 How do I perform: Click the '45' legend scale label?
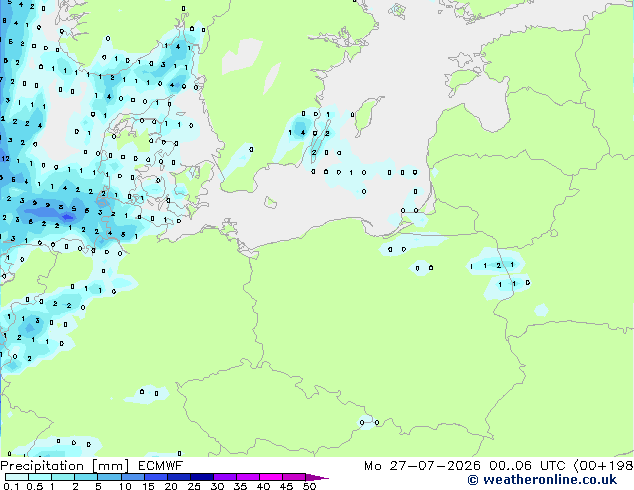click(286, 486)
